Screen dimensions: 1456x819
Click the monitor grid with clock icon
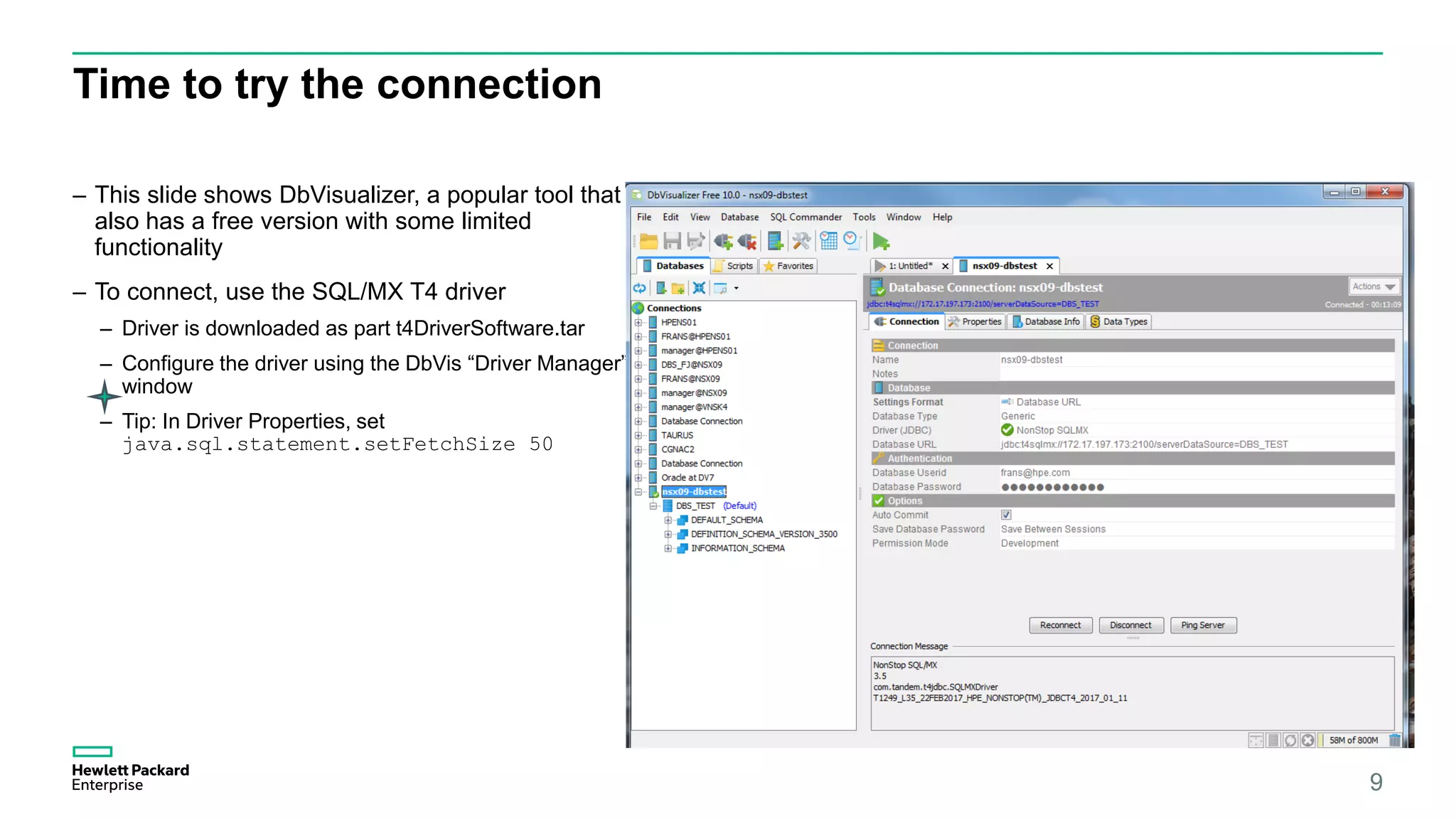coord(828,241)
